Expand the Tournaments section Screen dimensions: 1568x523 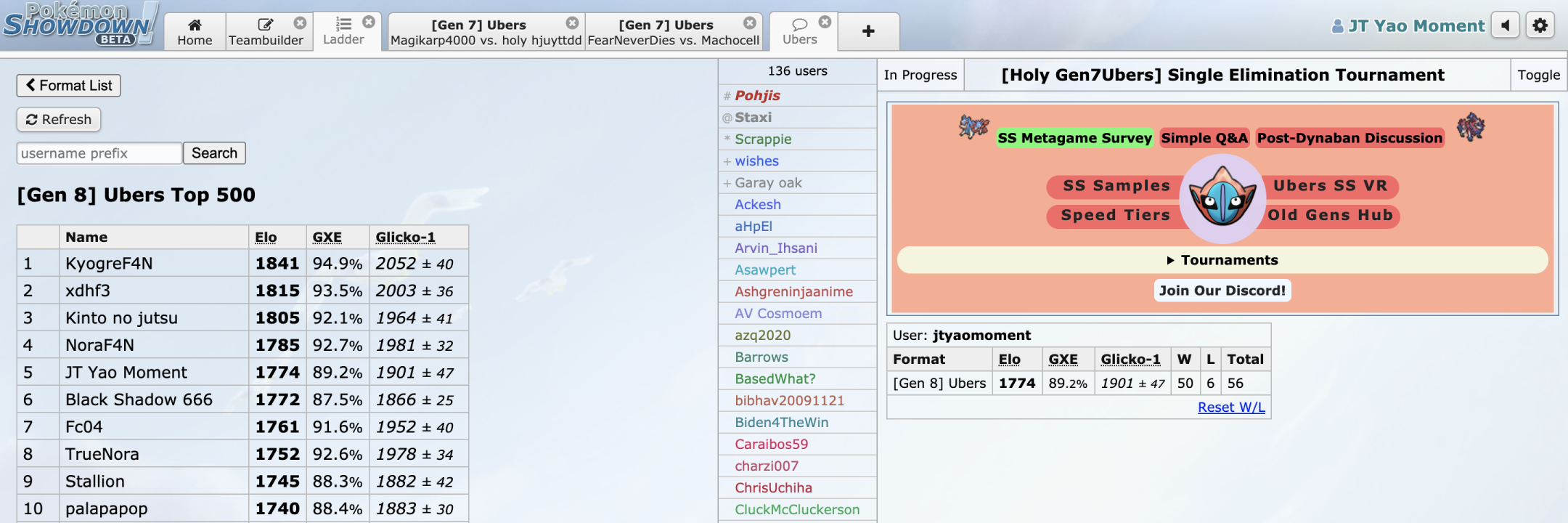coord(1222,260)
